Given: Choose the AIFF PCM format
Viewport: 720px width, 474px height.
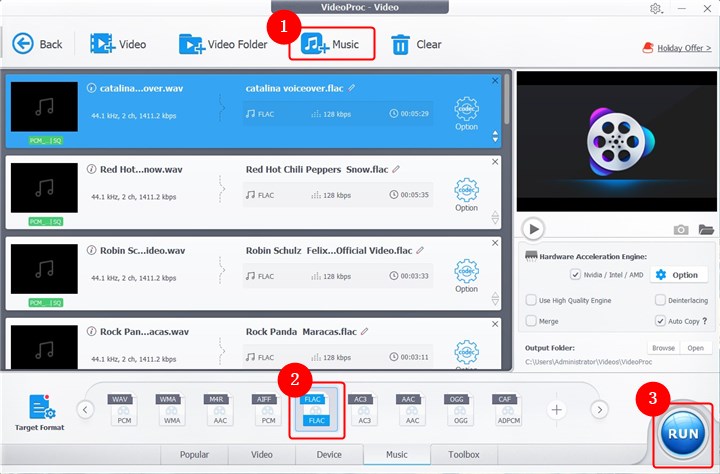Looking at the screenshot, I should tap(268, 409).
